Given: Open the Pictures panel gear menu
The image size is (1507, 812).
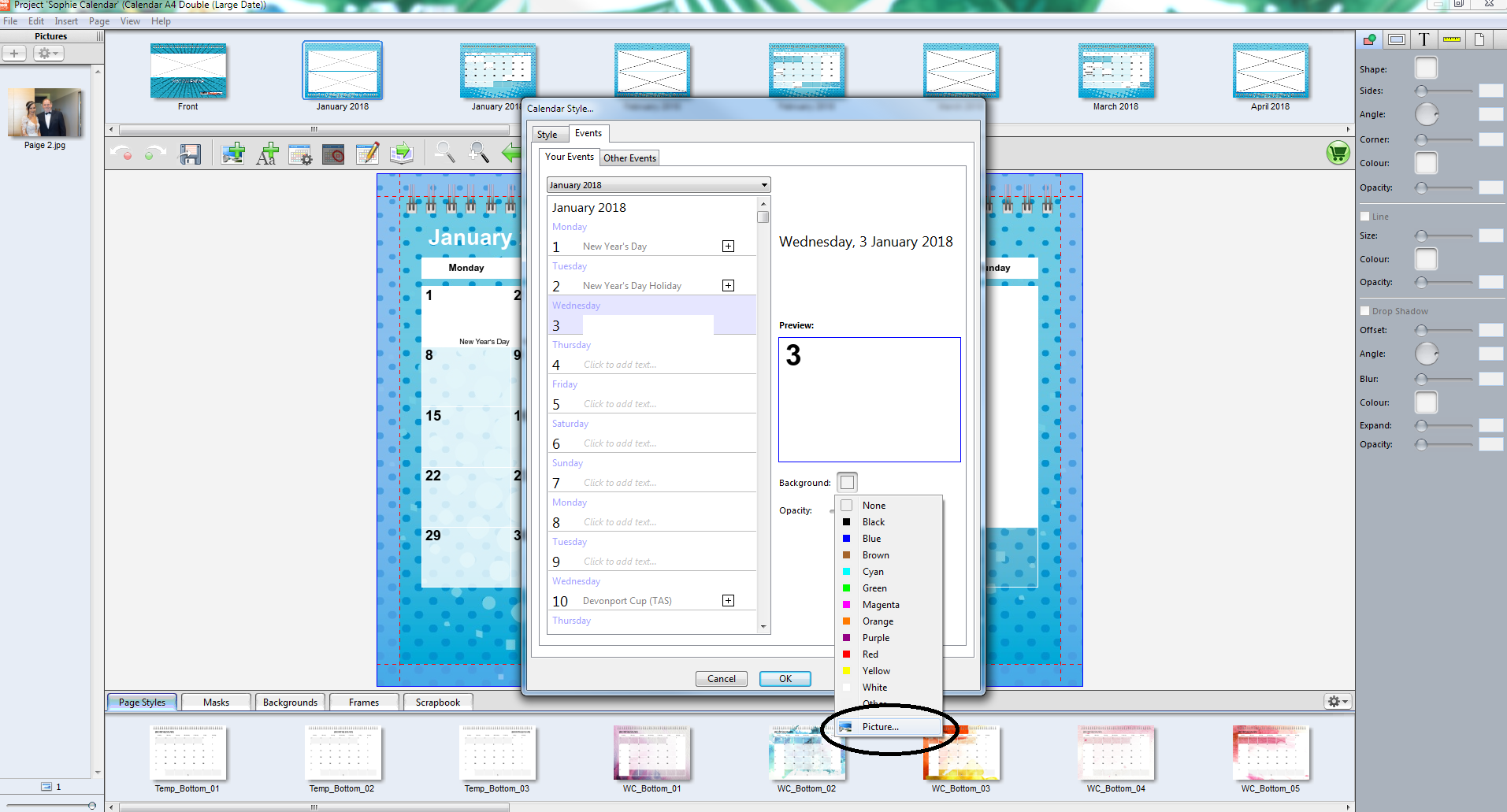Looking at the screenshot, I should point(48,53).
